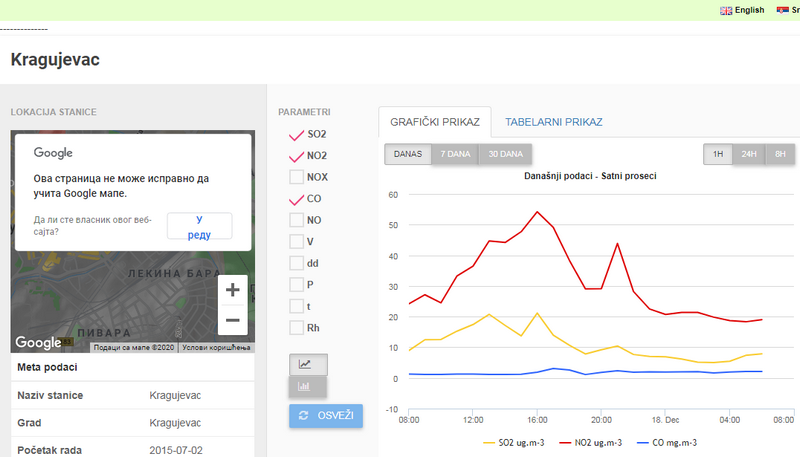The height and width of the screenshot is (457, 800).
Task: Tick the Rh parameter checkbox
Action: [x=296, y=327]
